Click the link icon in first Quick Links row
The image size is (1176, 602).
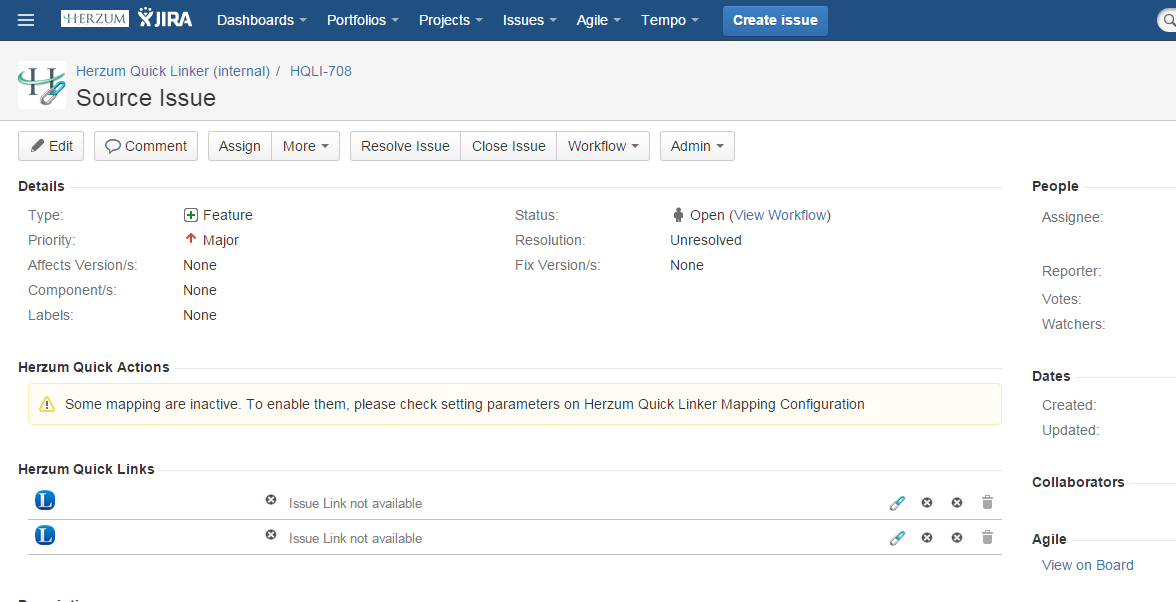coord(897,503)
